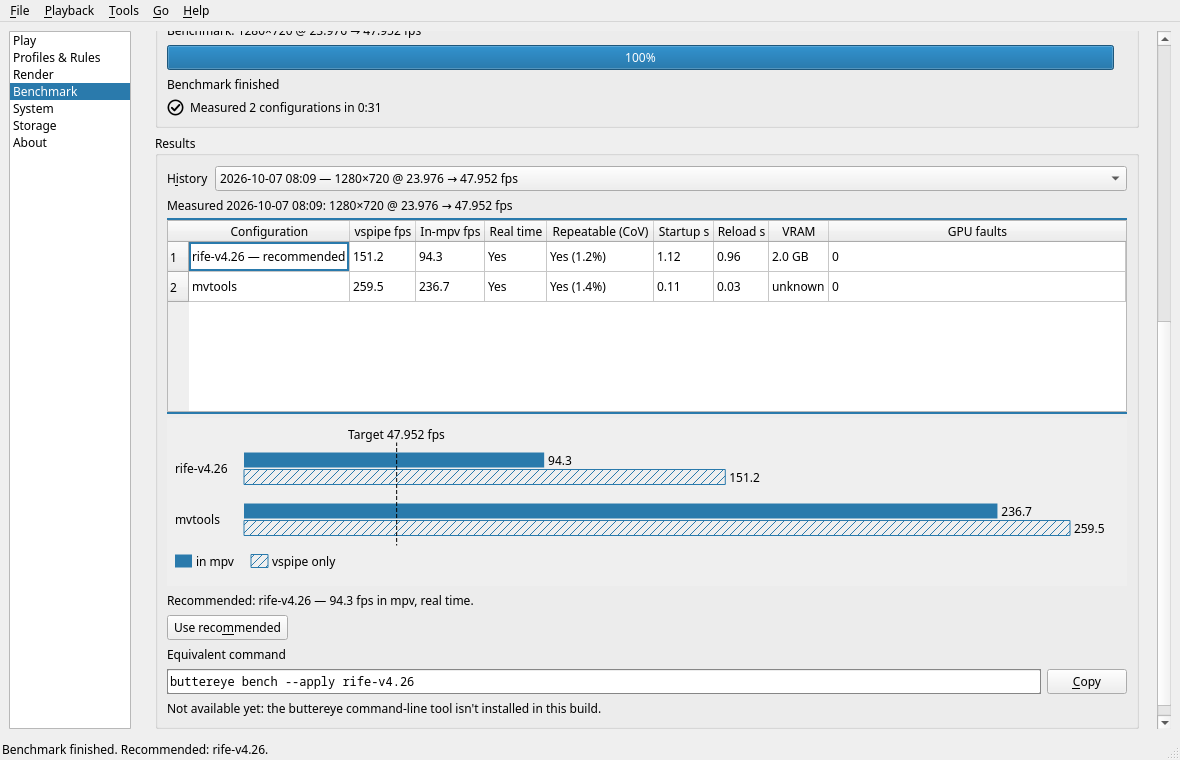The height and width of the screenshot is (760, 1180).
Task: Click the solid mvtools in-mpv chart bar
Action: [620, 511]
